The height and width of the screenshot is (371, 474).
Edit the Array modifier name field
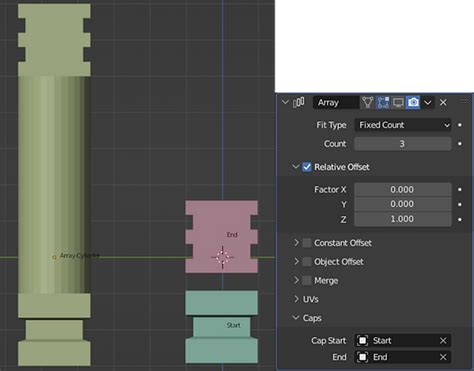336,102
